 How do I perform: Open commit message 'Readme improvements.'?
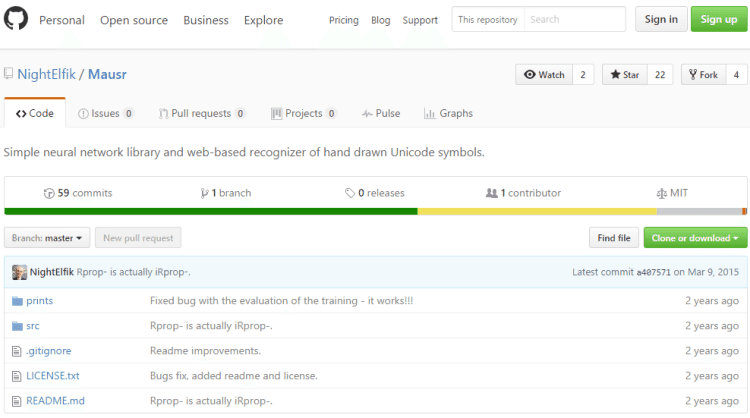(x=205, y=351)
